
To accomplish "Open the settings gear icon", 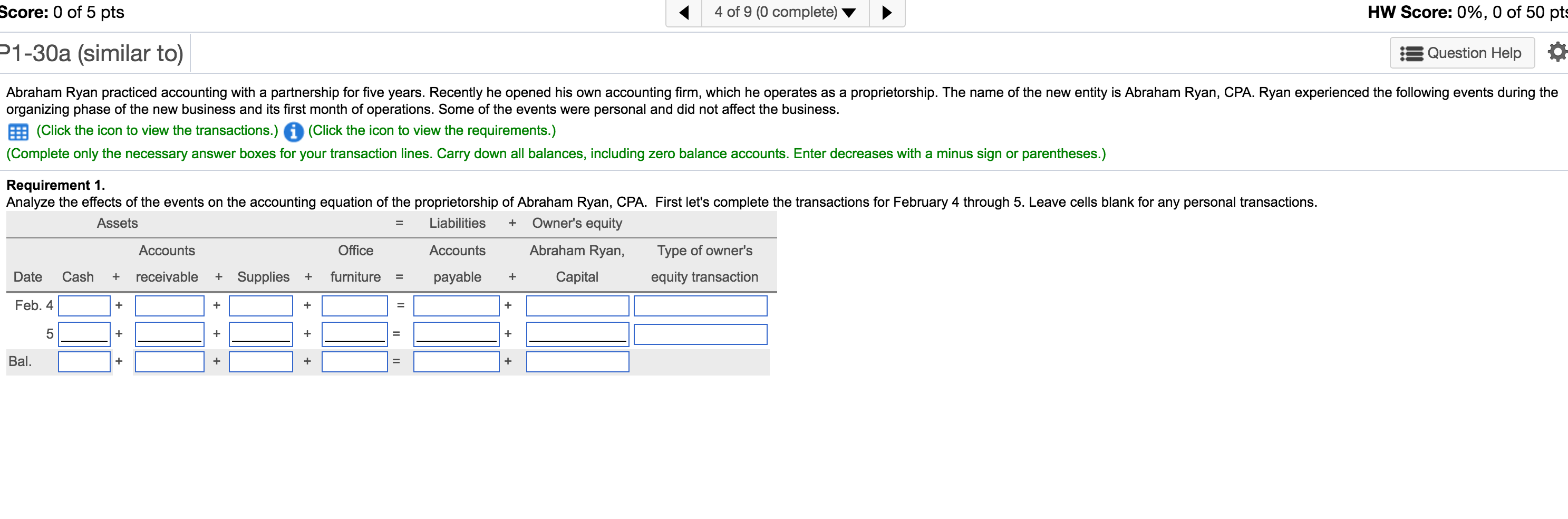I will (x=1557, y=52).
